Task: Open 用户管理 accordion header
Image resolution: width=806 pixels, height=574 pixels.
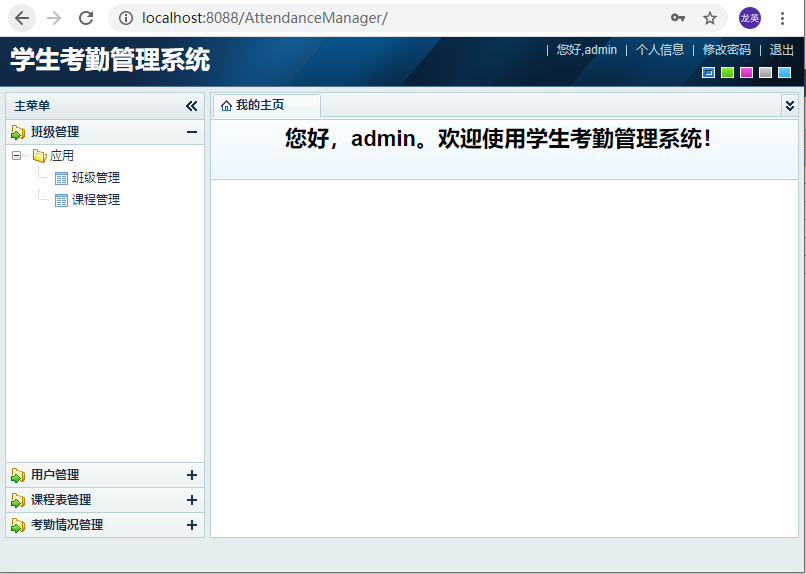Action: tap(105, 475)
